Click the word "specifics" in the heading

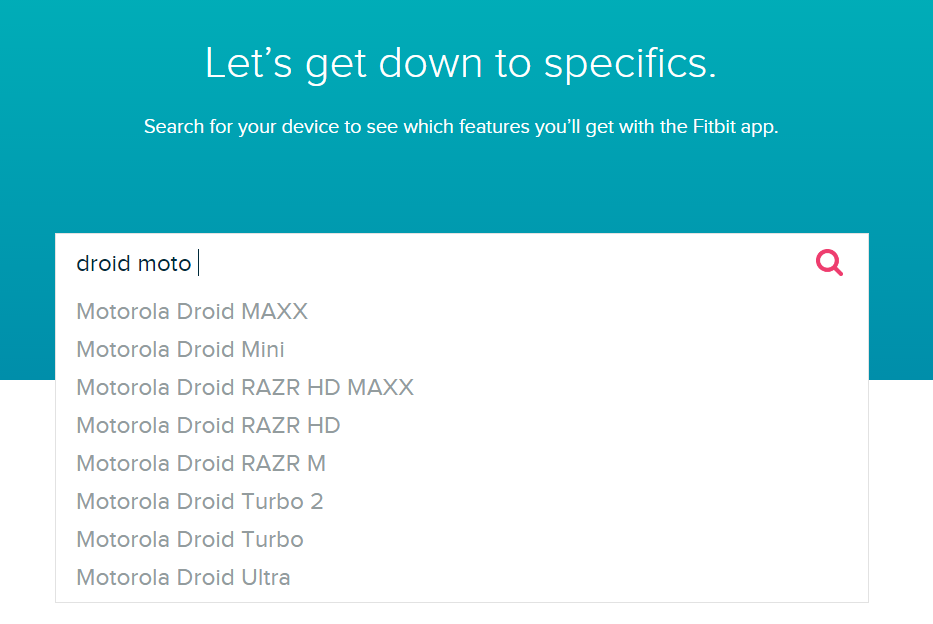point(630,64)
